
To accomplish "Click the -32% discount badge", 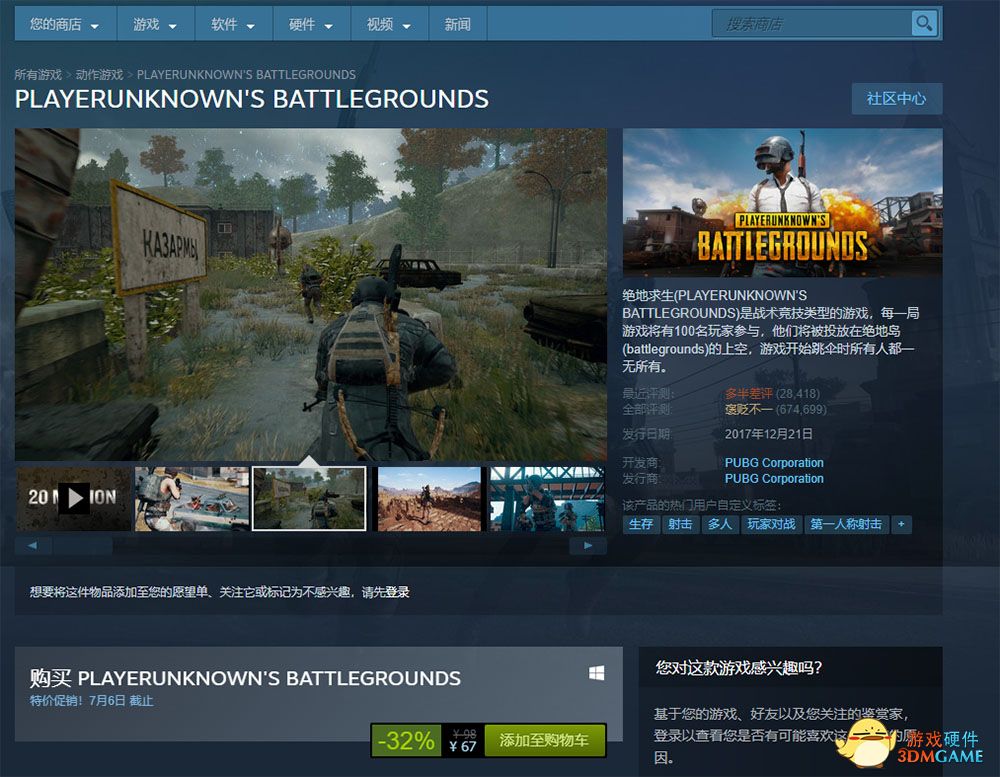I will [x=406, y=740].
